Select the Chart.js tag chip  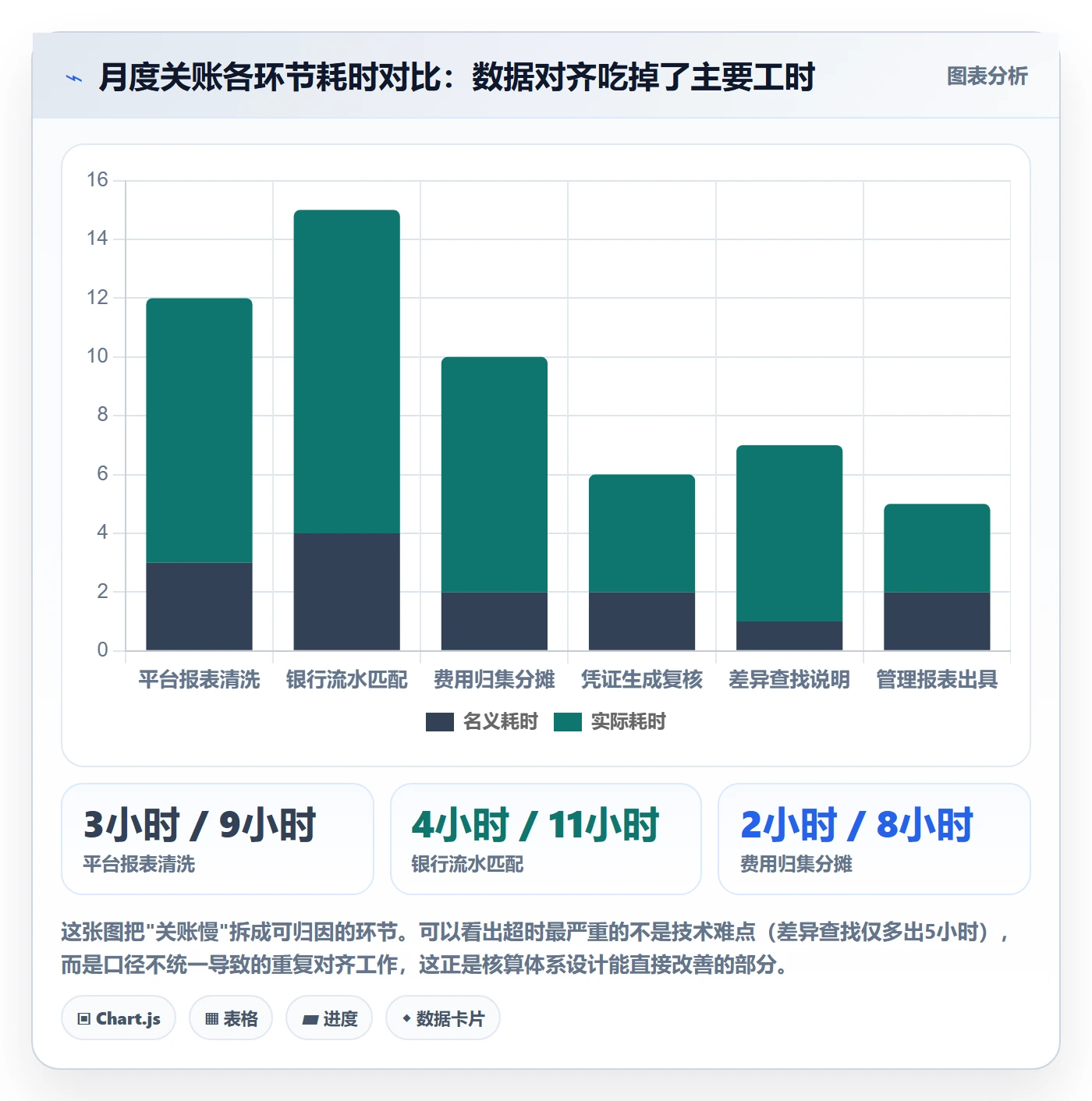(x=119, y=1018)
